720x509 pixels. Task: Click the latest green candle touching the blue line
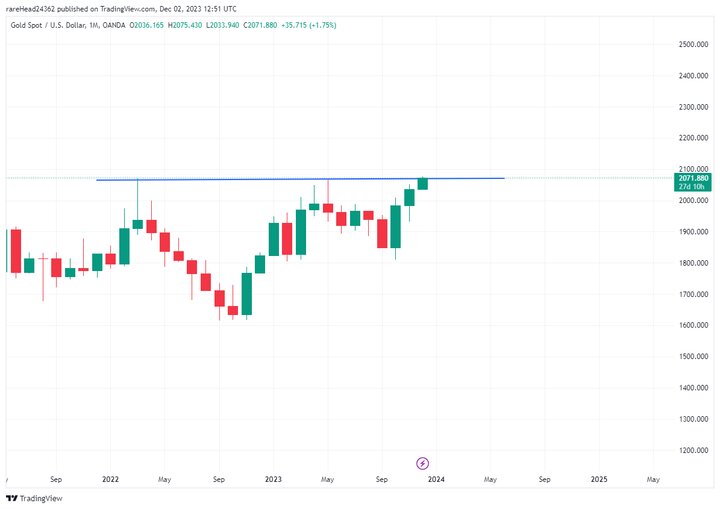coord(423,183)
